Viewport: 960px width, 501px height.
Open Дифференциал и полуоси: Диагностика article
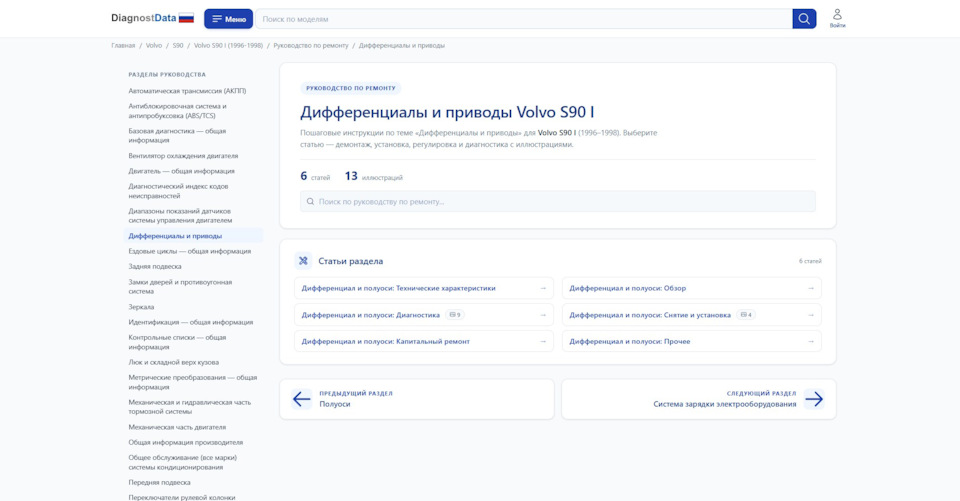[x=424, y=315]
